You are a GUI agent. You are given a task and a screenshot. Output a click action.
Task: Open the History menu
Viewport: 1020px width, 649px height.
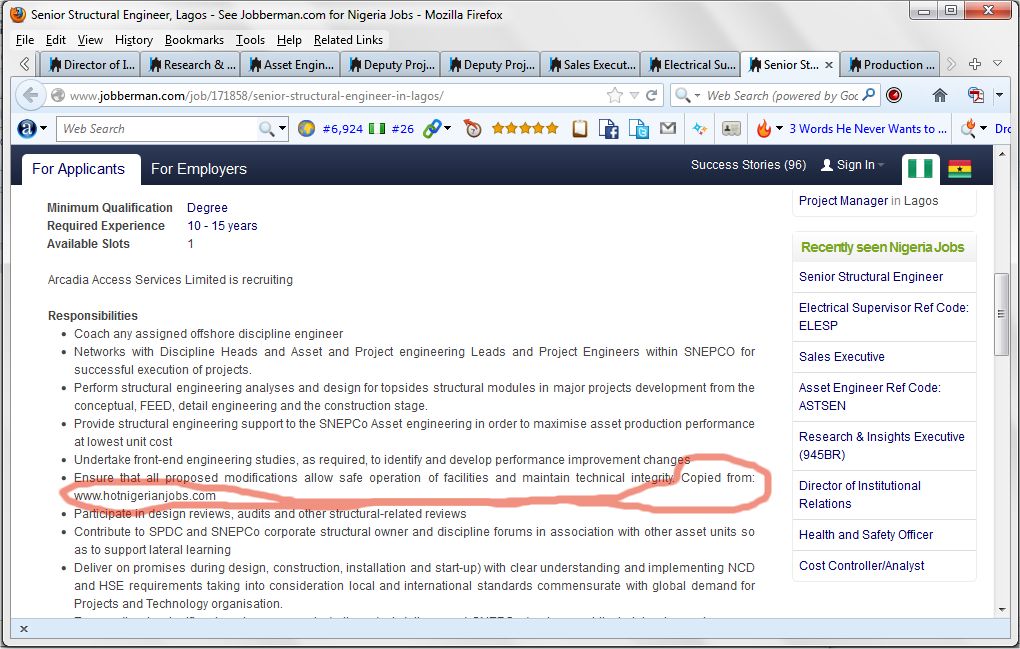(x=133, y=40)
